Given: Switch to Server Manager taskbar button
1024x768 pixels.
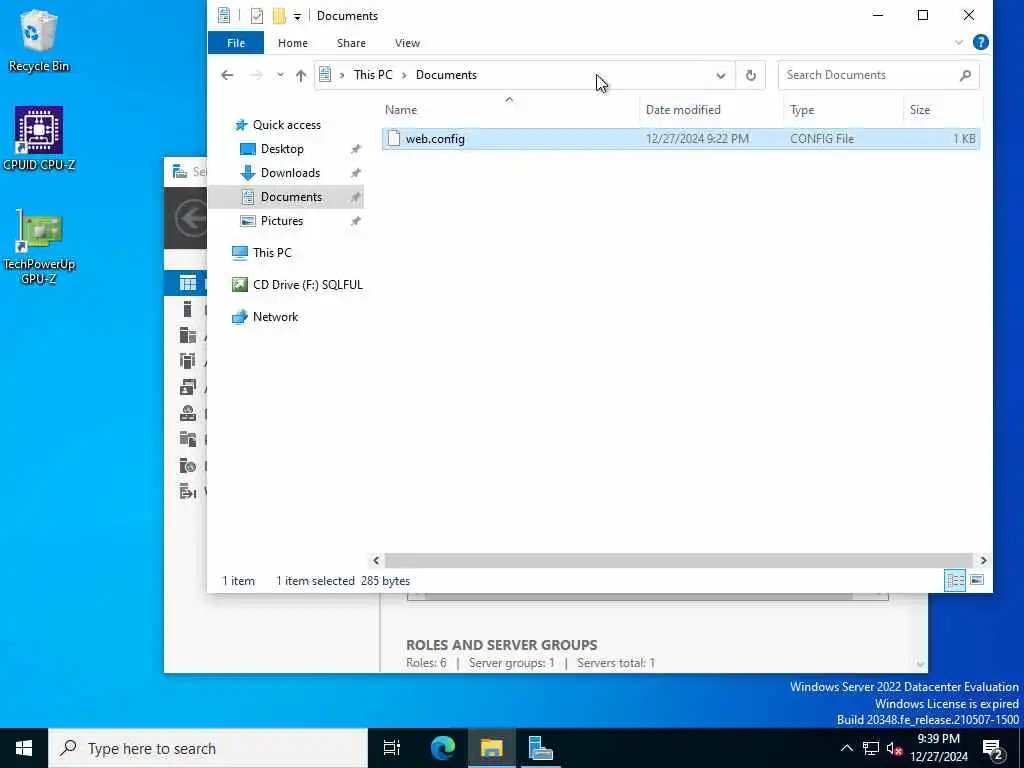Looking at the screenshot, I should 541,748.
